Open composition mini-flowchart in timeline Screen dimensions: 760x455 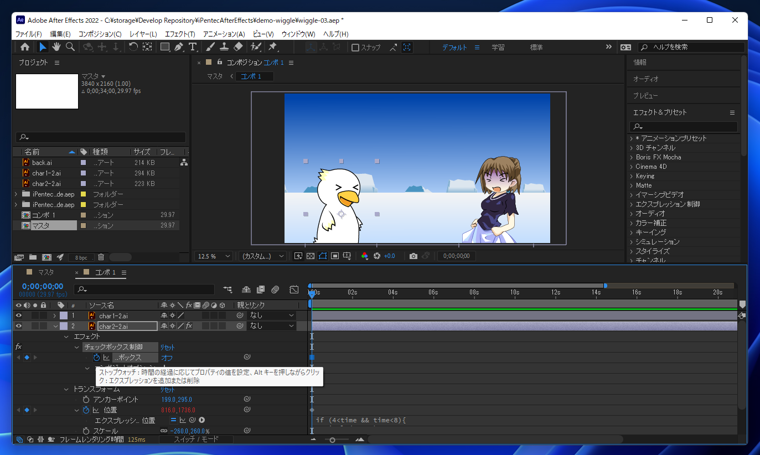click(x=227, y=289)
